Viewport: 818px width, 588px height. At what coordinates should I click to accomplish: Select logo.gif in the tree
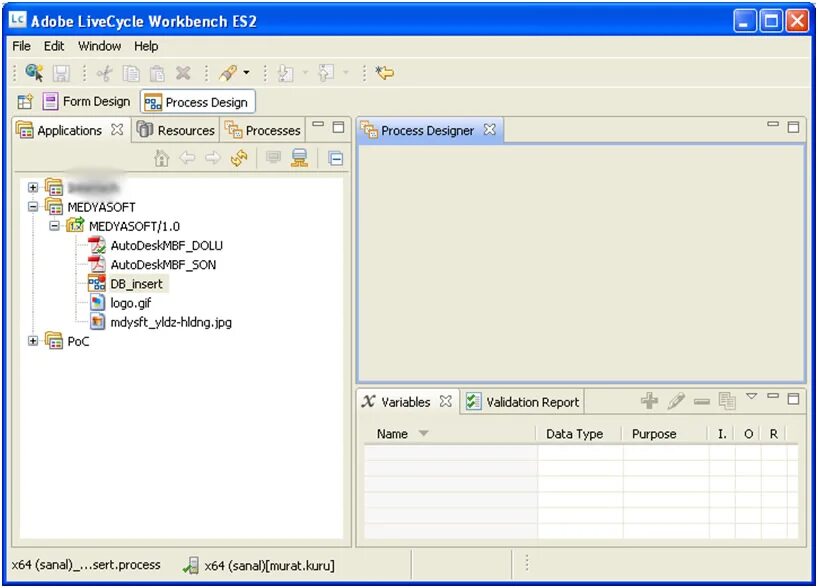click(130, 303)
